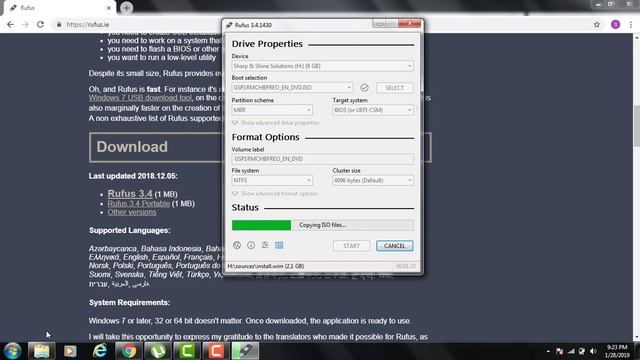
Task: Click the Windows 7 USB download tool link
Action: coord(140,98)
